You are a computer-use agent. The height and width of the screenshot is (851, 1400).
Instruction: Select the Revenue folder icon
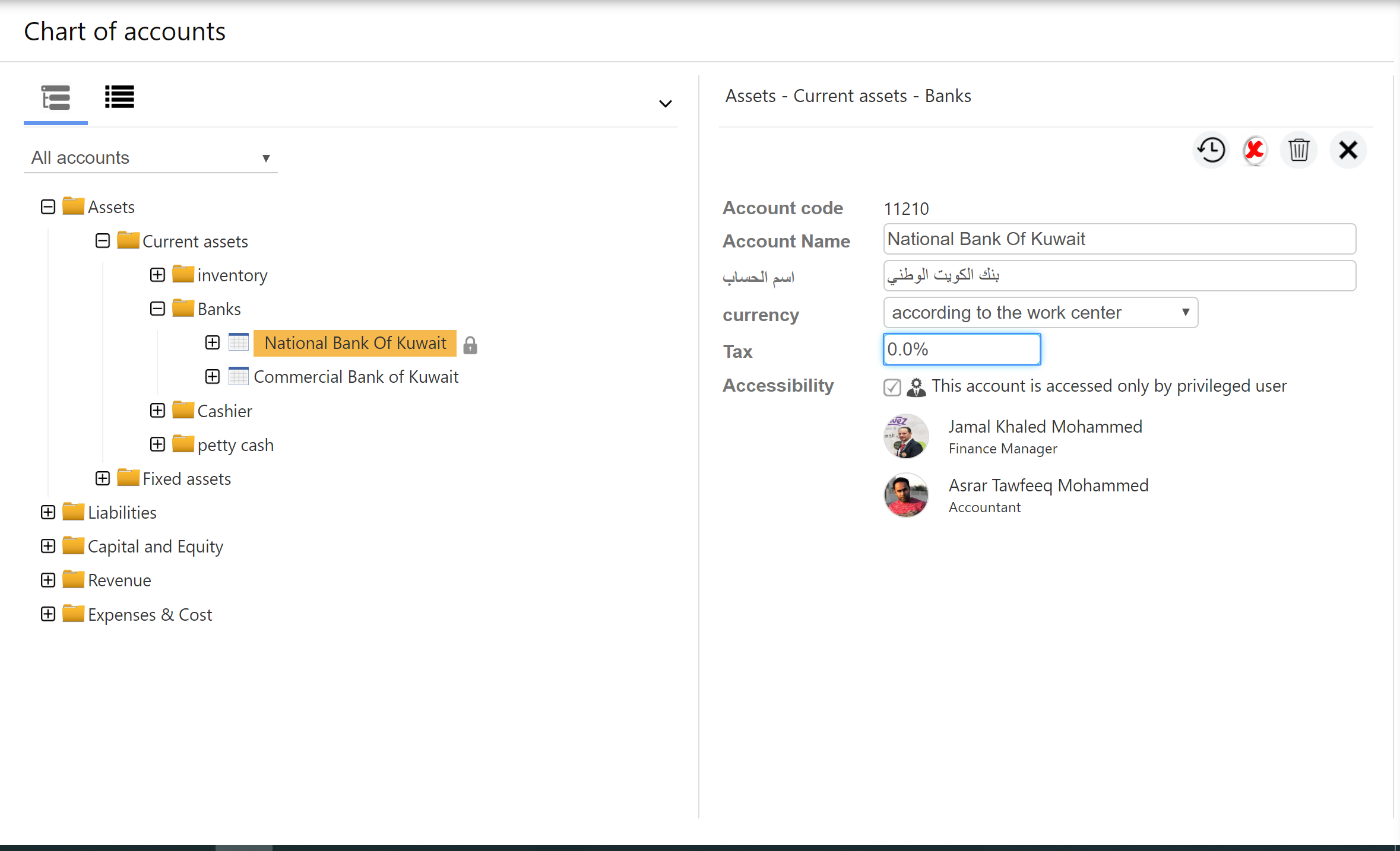73,579
